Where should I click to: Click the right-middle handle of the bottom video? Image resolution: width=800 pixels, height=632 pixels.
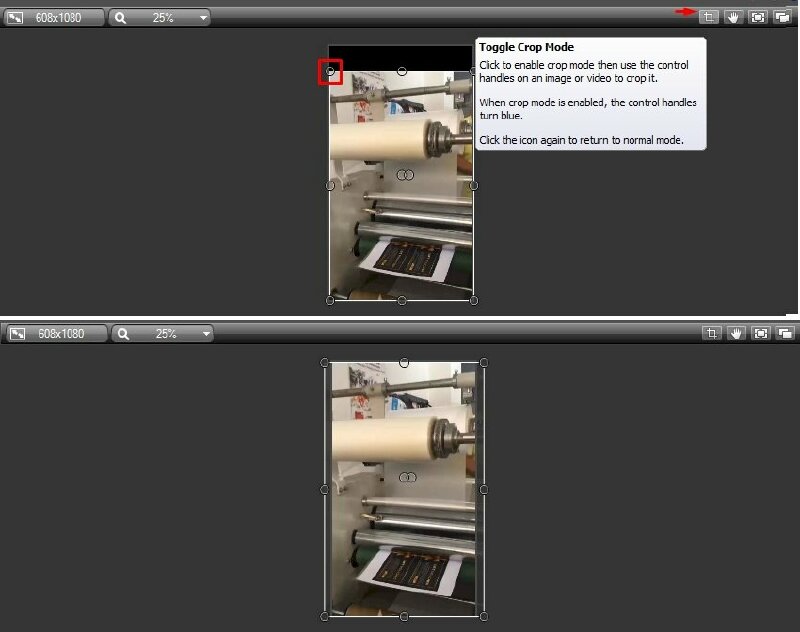tap(484, 489)
